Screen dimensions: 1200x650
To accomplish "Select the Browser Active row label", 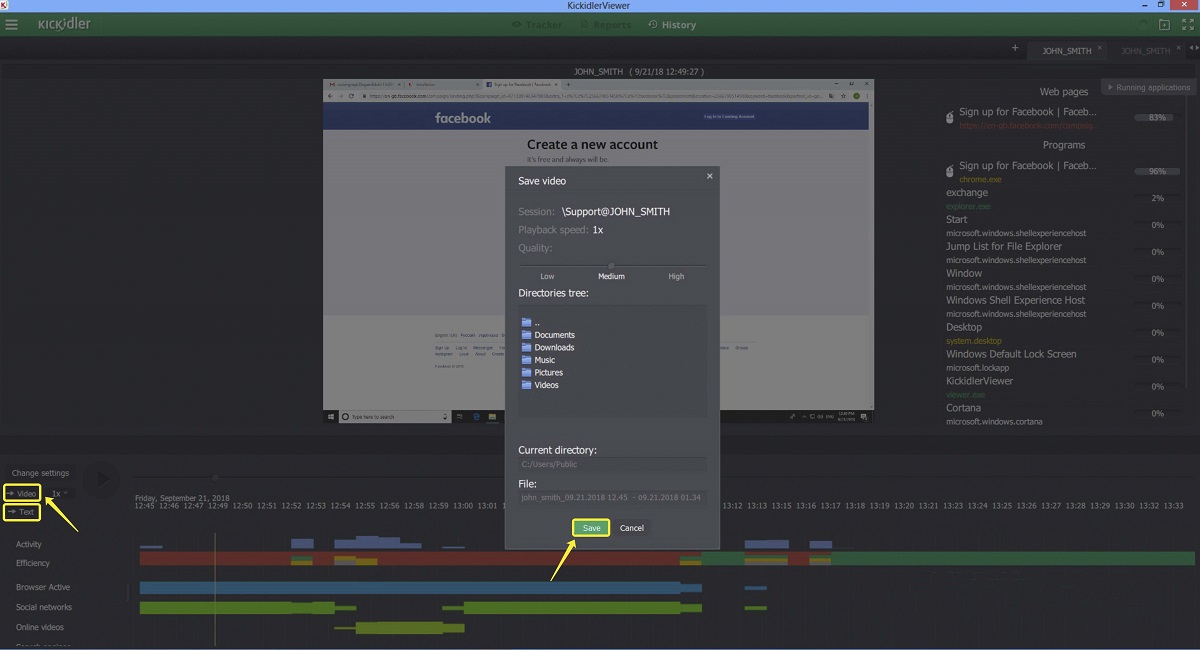I will coord(43,587).
